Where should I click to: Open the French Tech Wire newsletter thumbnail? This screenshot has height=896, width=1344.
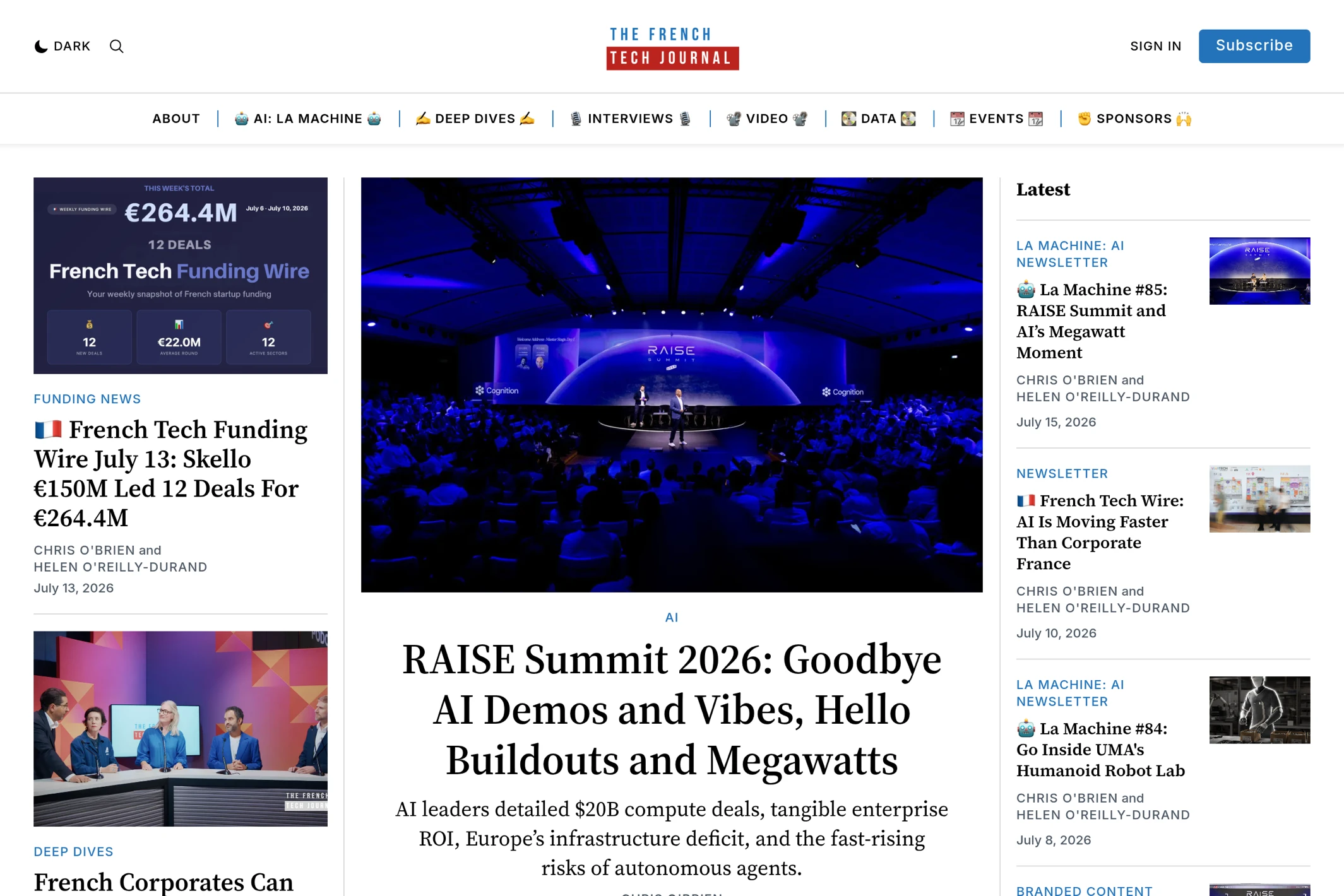pos(1259,499)
